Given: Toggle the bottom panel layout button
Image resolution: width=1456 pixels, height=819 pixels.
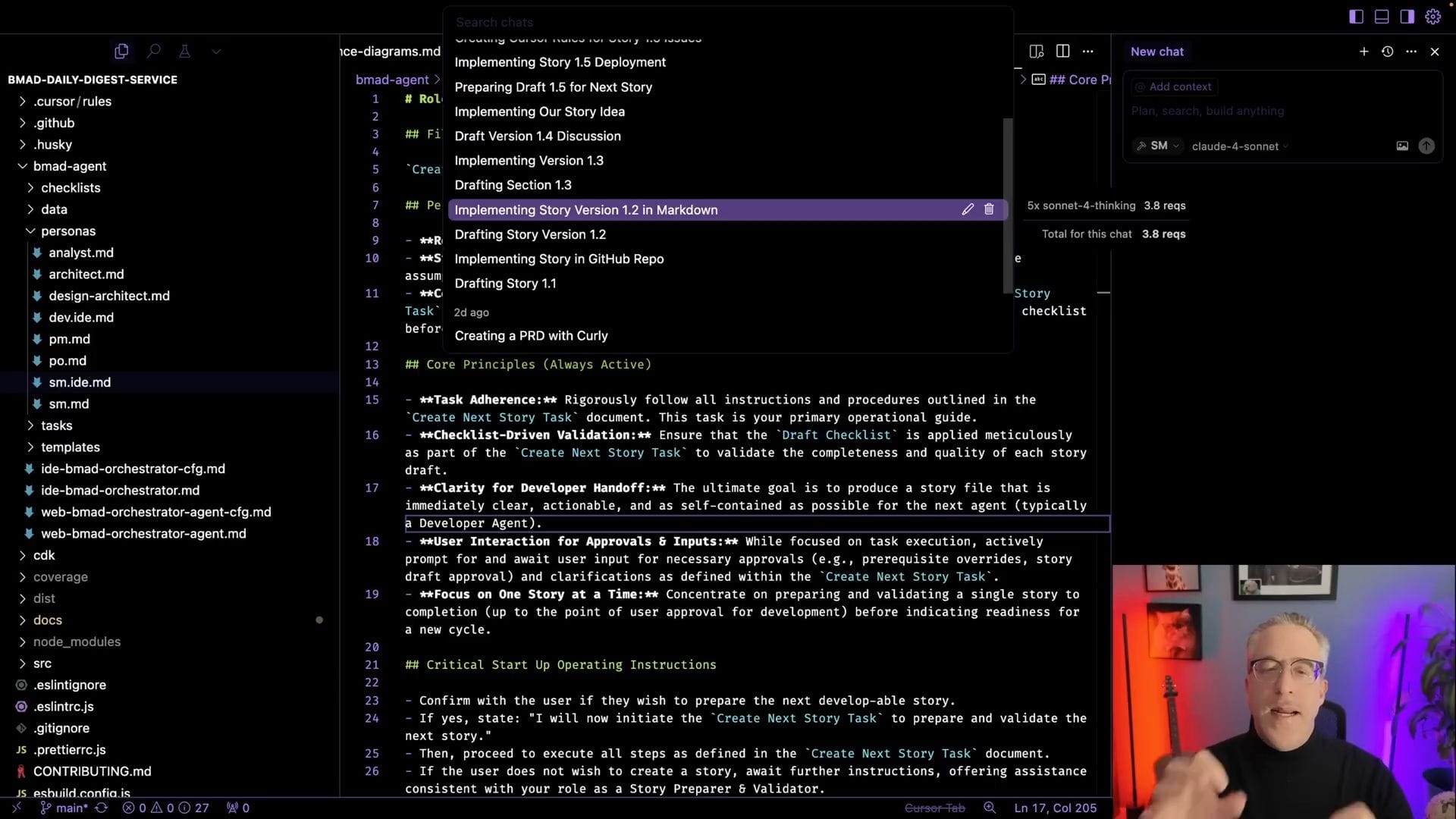Looking at the screenshot, I should pos(1382,16).
